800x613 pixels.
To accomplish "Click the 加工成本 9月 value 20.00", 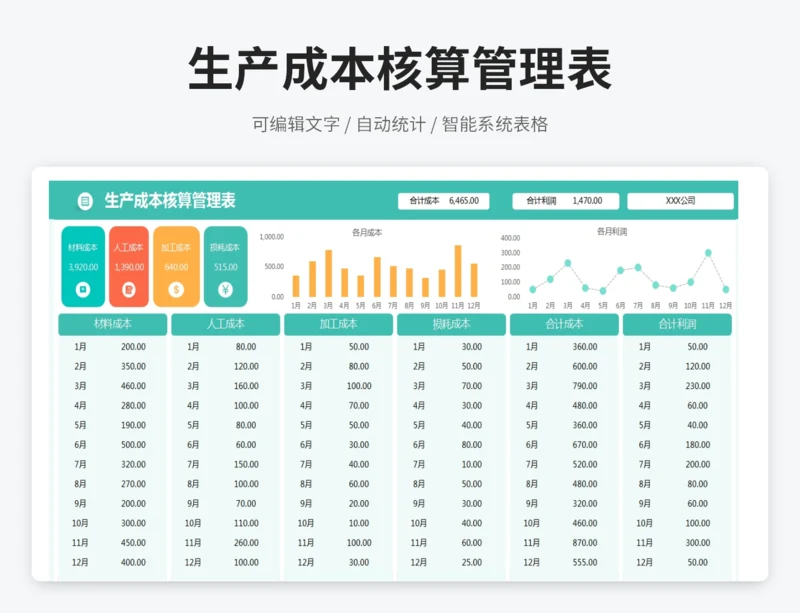I will point(359,504).
